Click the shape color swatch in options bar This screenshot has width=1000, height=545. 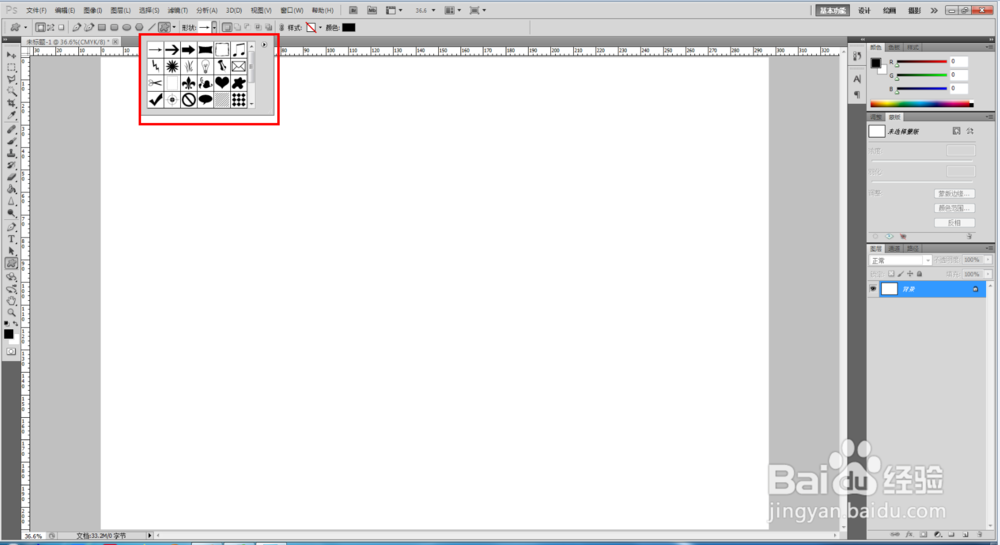[x=349, y=27]
